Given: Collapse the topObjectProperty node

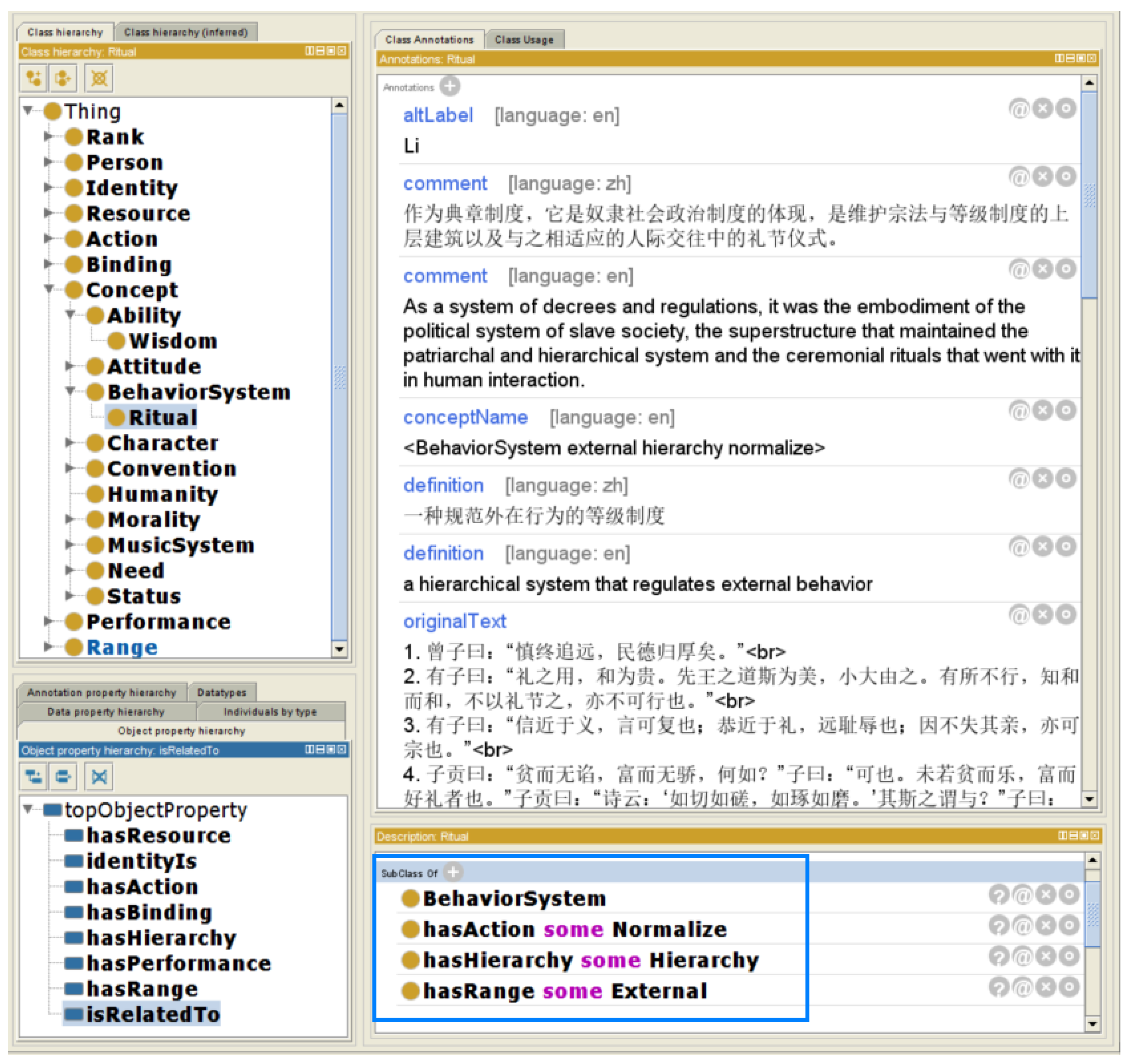Looking at the screenshot, I should [27, 809].
